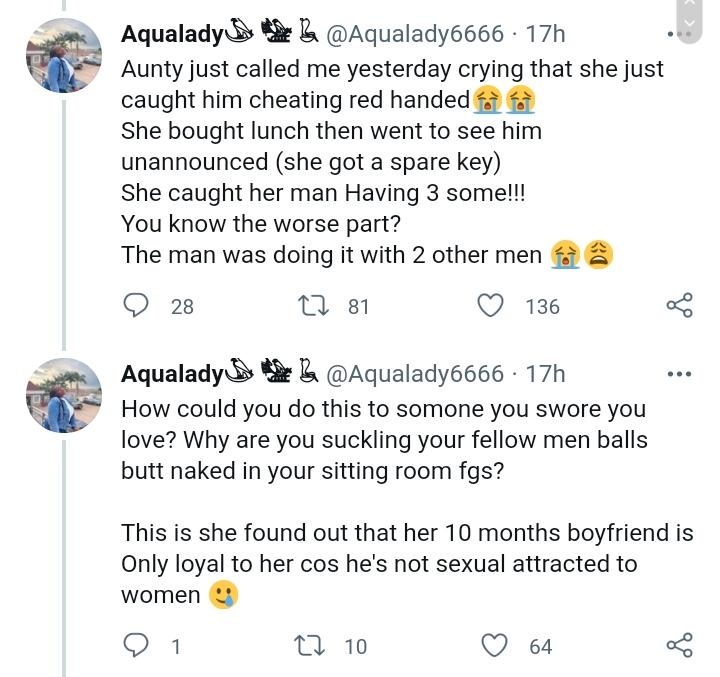The width and height of the screenshot is (720, 677).
Task: Open second tweet text starting 'How could you'
Action: pyautogui.click(x=380, y=440)
